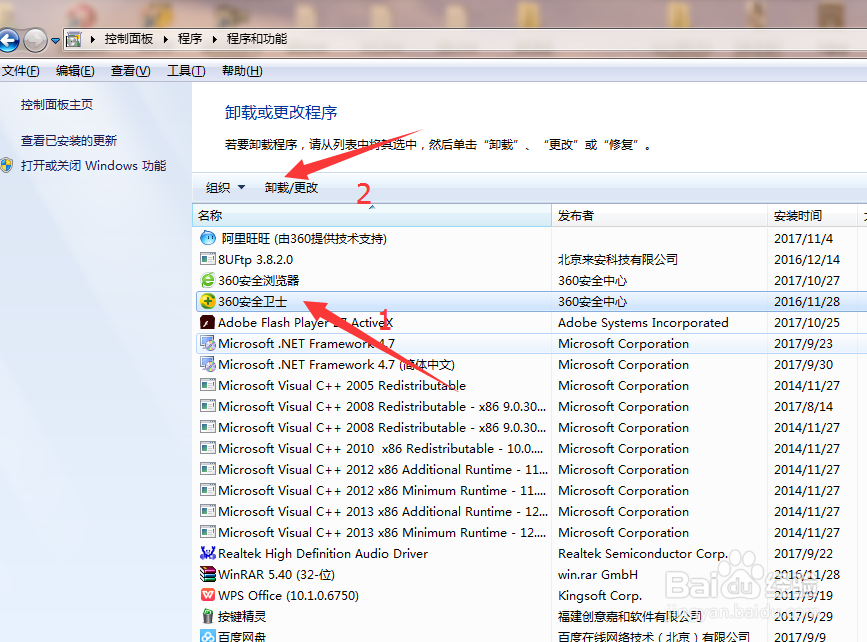The height and width of the screenshot is (642, 867).
Task: Expand the arrow after 程序 breadcrumb
Action: tap(214, 39)
